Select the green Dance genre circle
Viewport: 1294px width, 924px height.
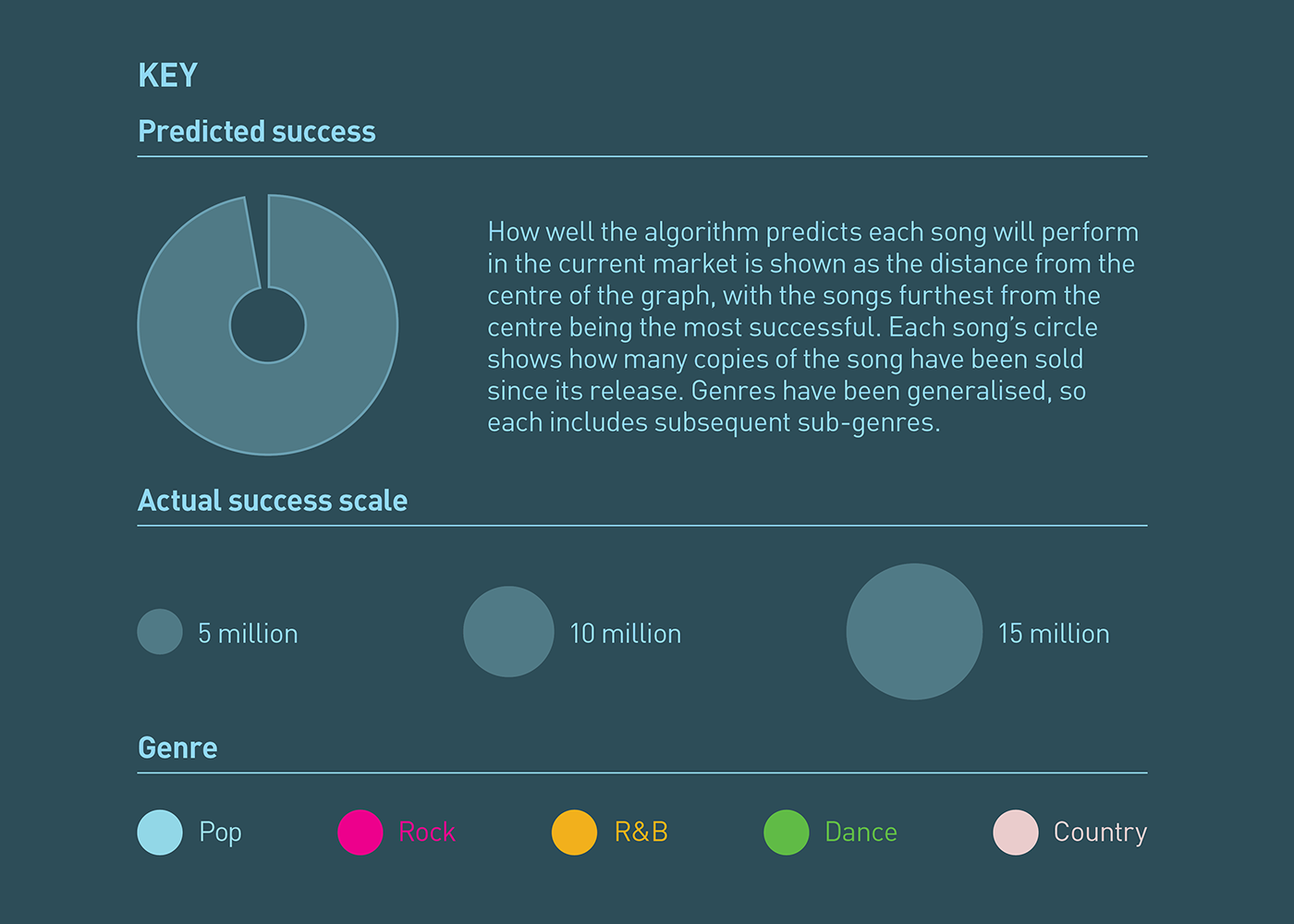pyautogui.click(x=787, y=833)
